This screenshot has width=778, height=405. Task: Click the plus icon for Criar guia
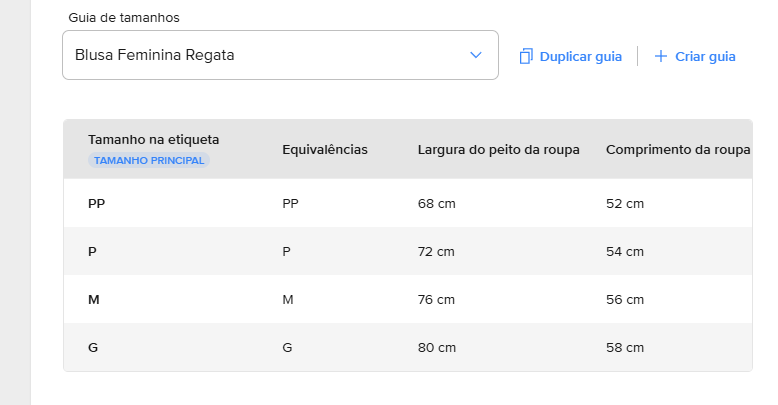click(660, 56)
